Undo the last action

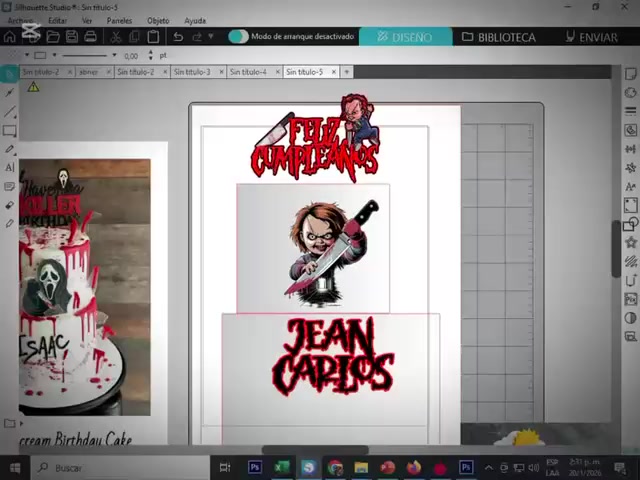[x=178, y=37]
